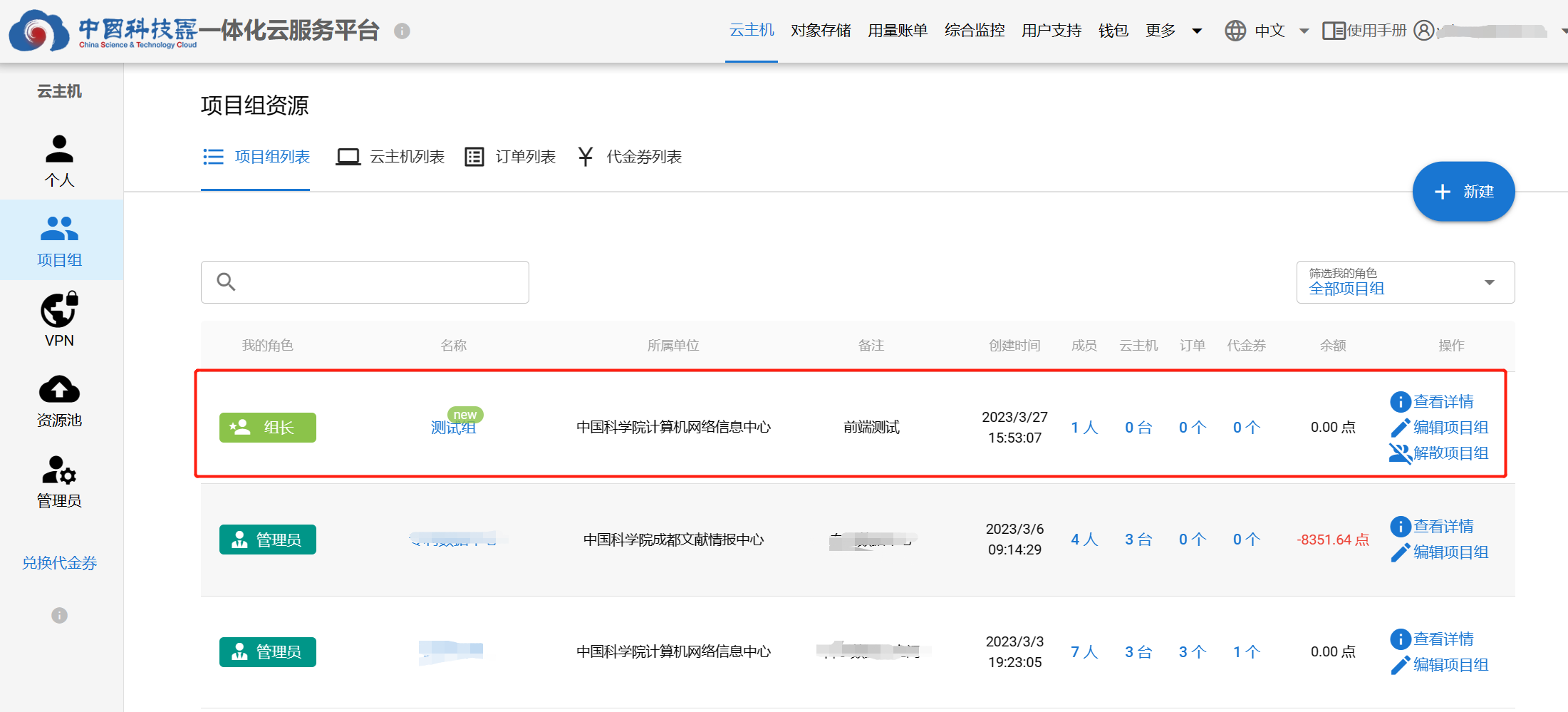Click the 新建 button
This screenshot has height=712, width=1568.
[x=1464, y=192]
